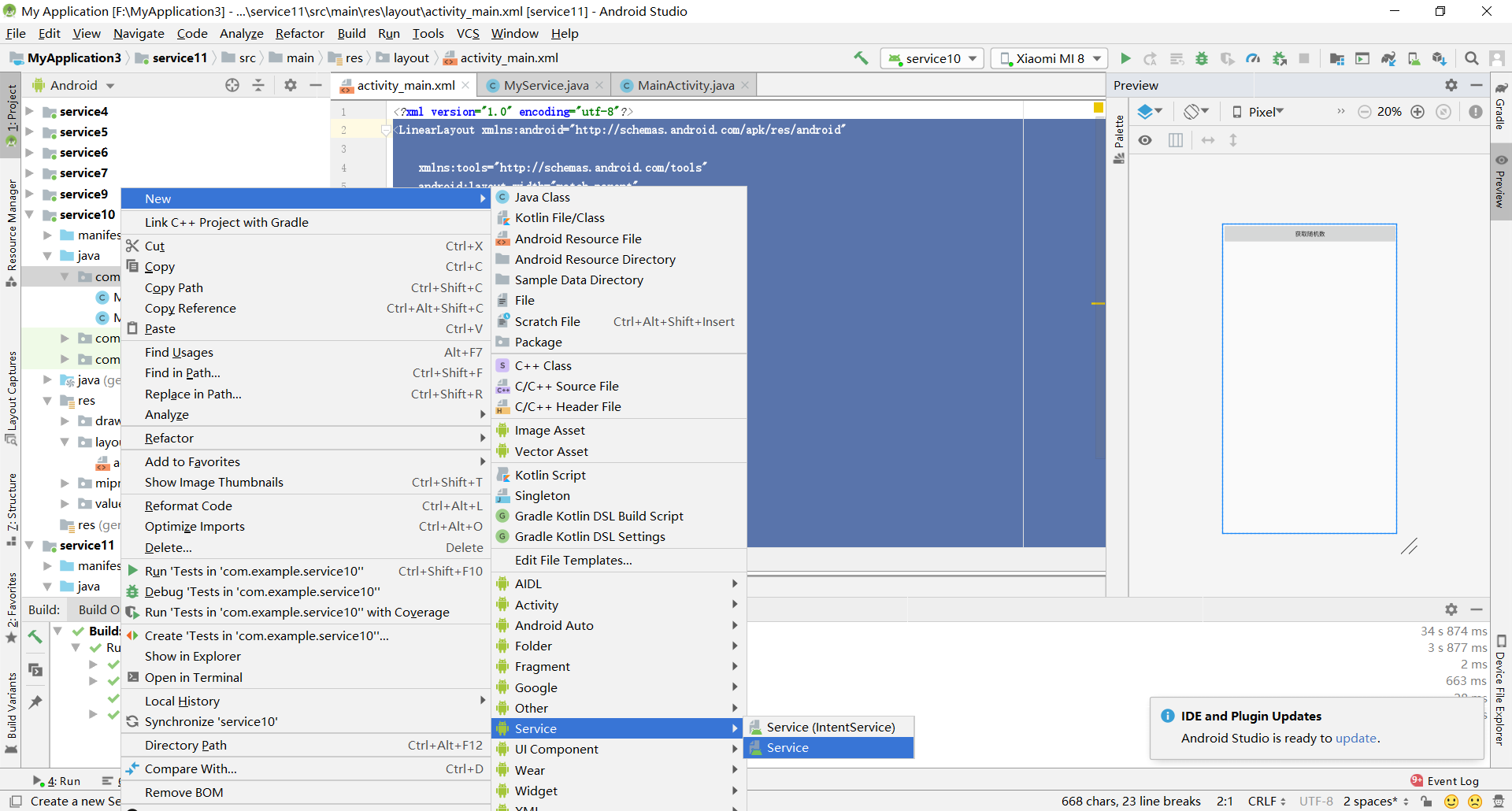
Task: Open the Structure side tab
Action: 11,509
